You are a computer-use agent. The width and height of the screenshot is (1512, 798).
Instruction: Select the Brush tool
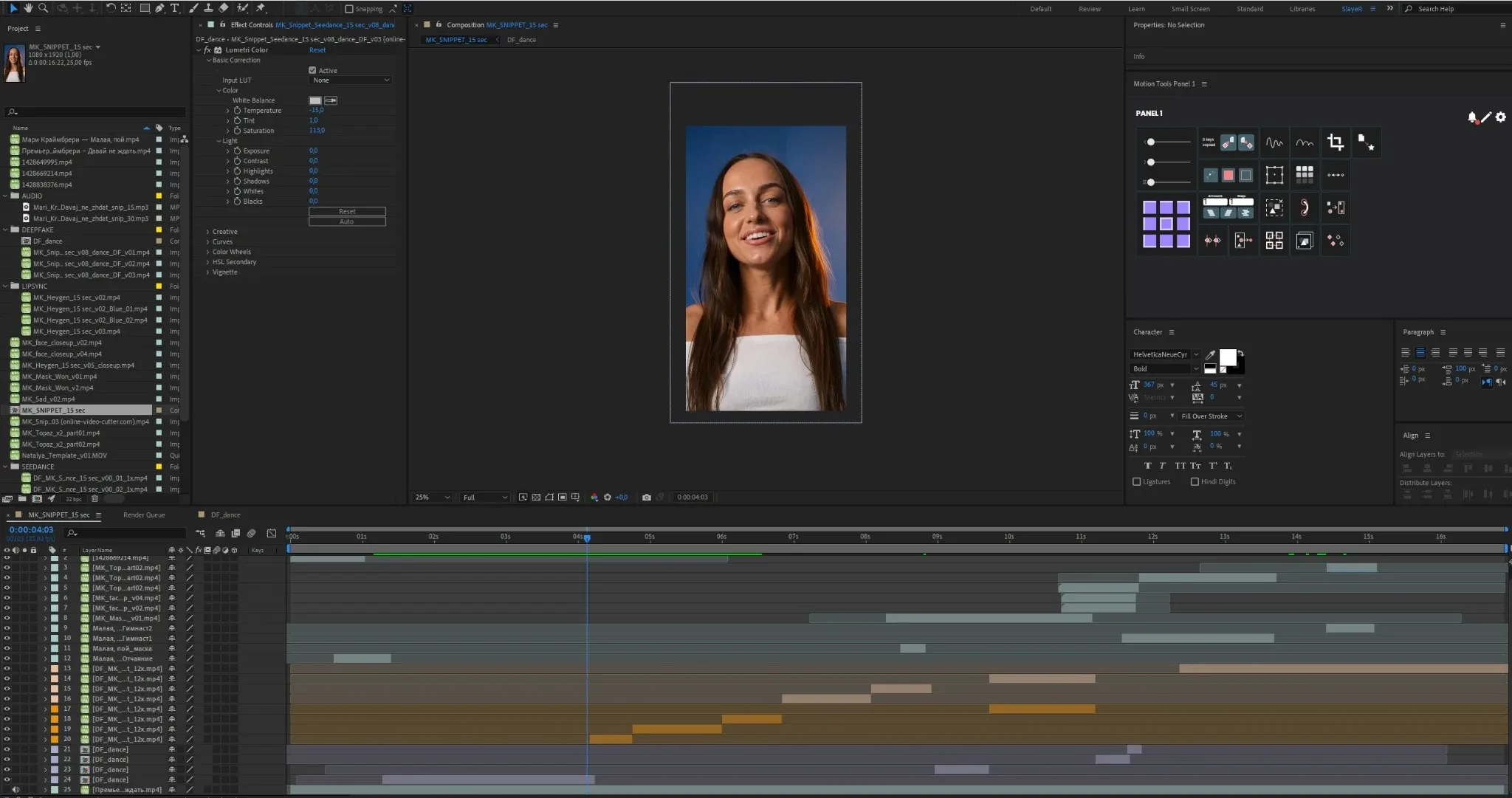click(193, 8)
